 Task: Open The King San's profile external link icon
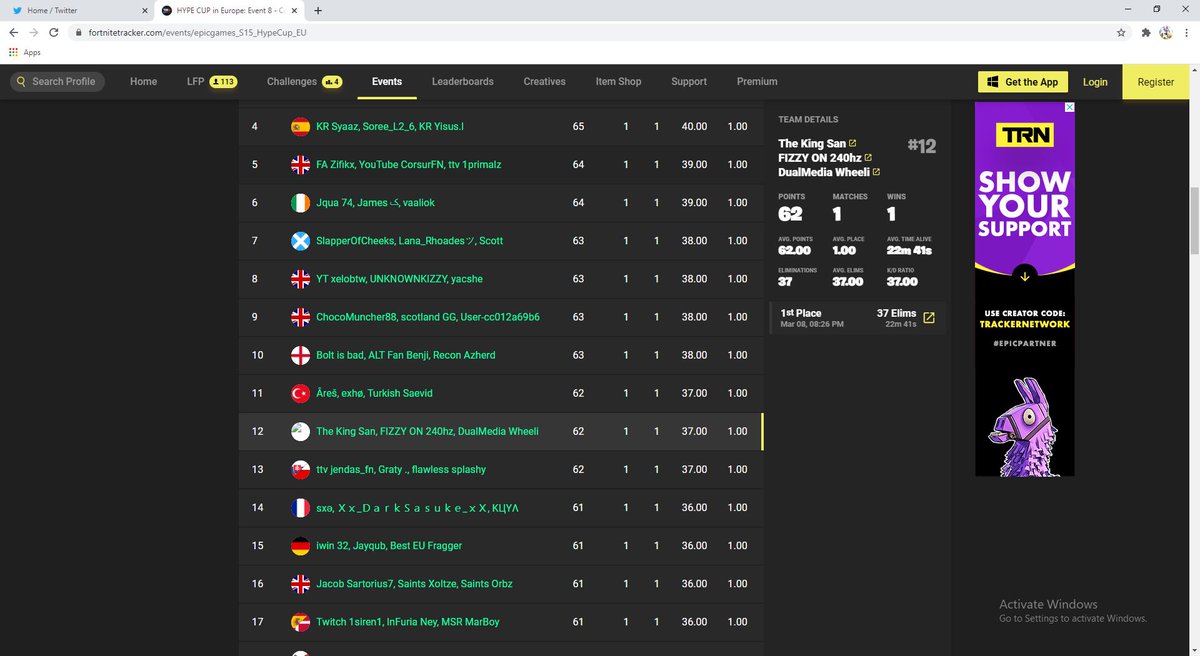[852, 143]
